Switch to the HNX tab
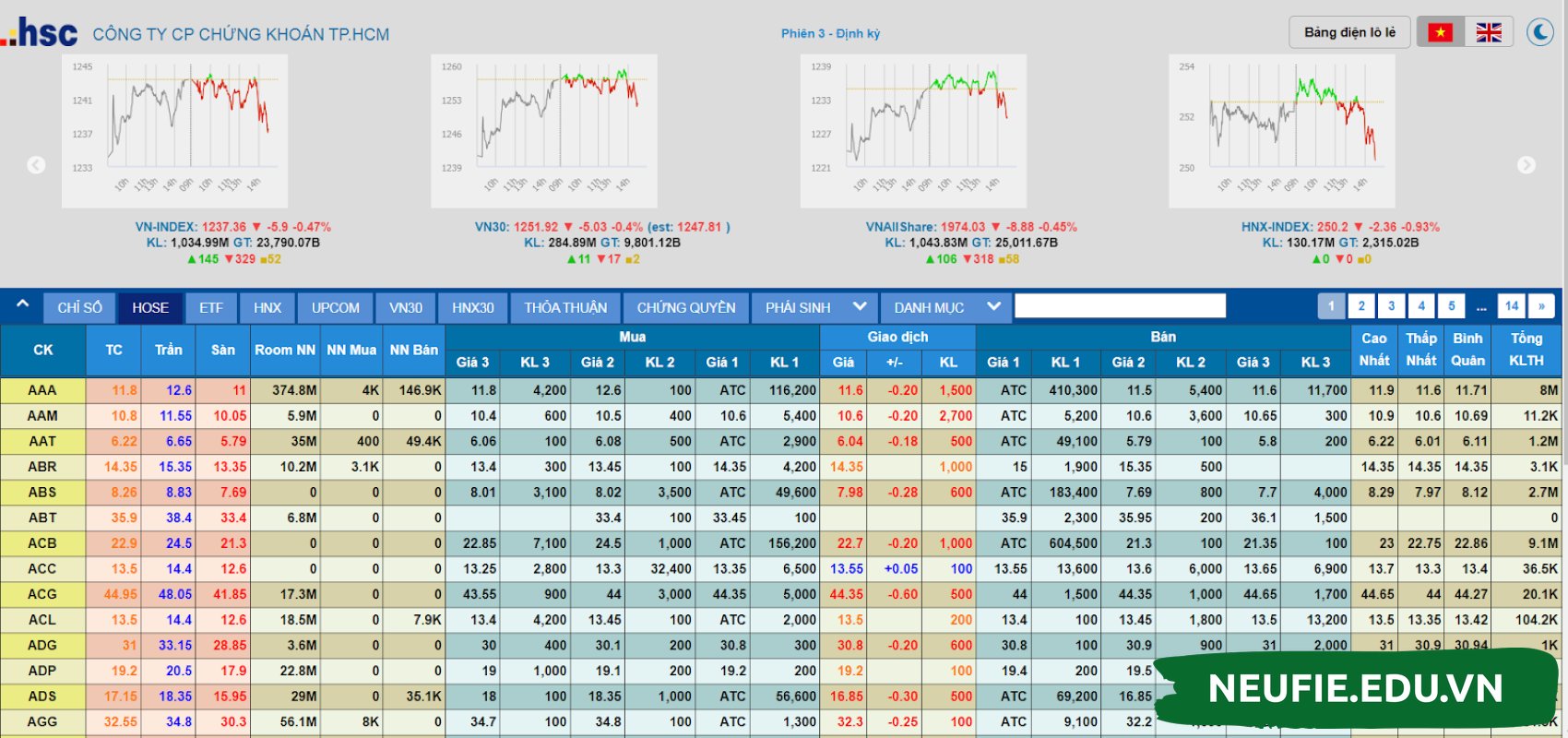The image size is (1568, 738). click(x=267, y=307)
